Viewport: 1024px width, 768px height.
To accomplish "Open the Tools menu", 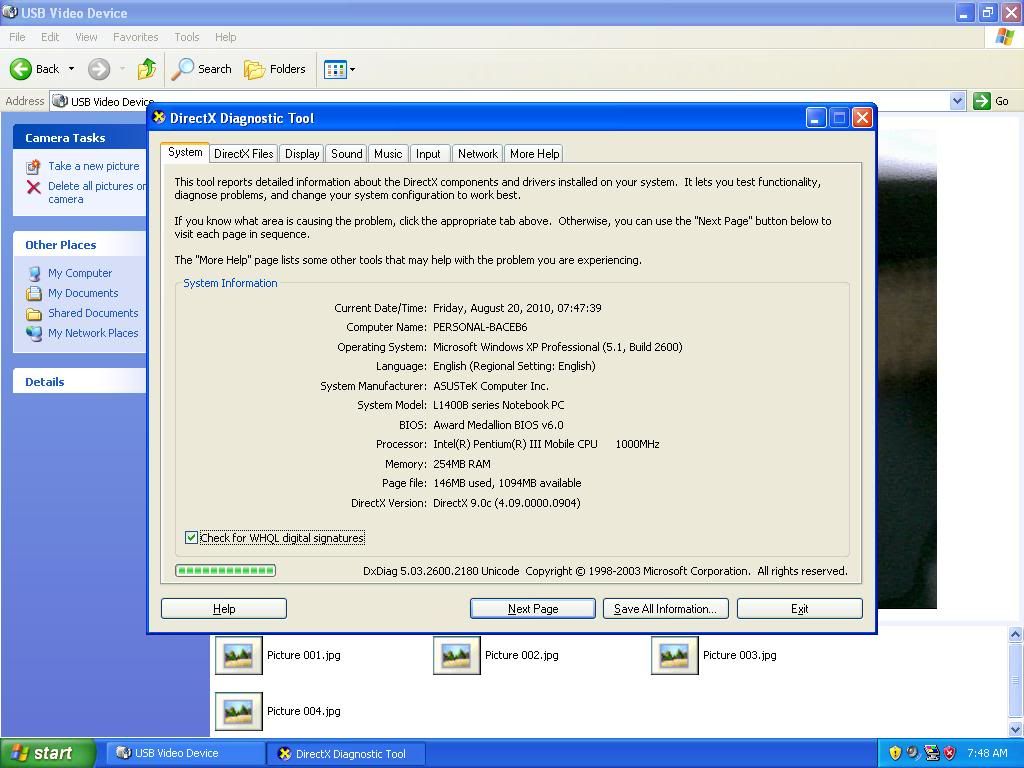I will 186,37.
